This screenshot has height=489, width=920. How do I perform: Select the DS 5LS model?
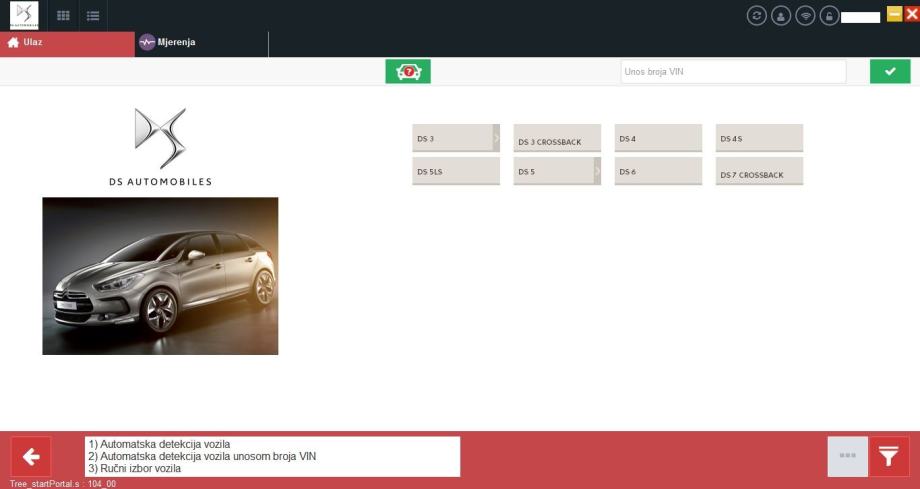click(x=456, y=171)
